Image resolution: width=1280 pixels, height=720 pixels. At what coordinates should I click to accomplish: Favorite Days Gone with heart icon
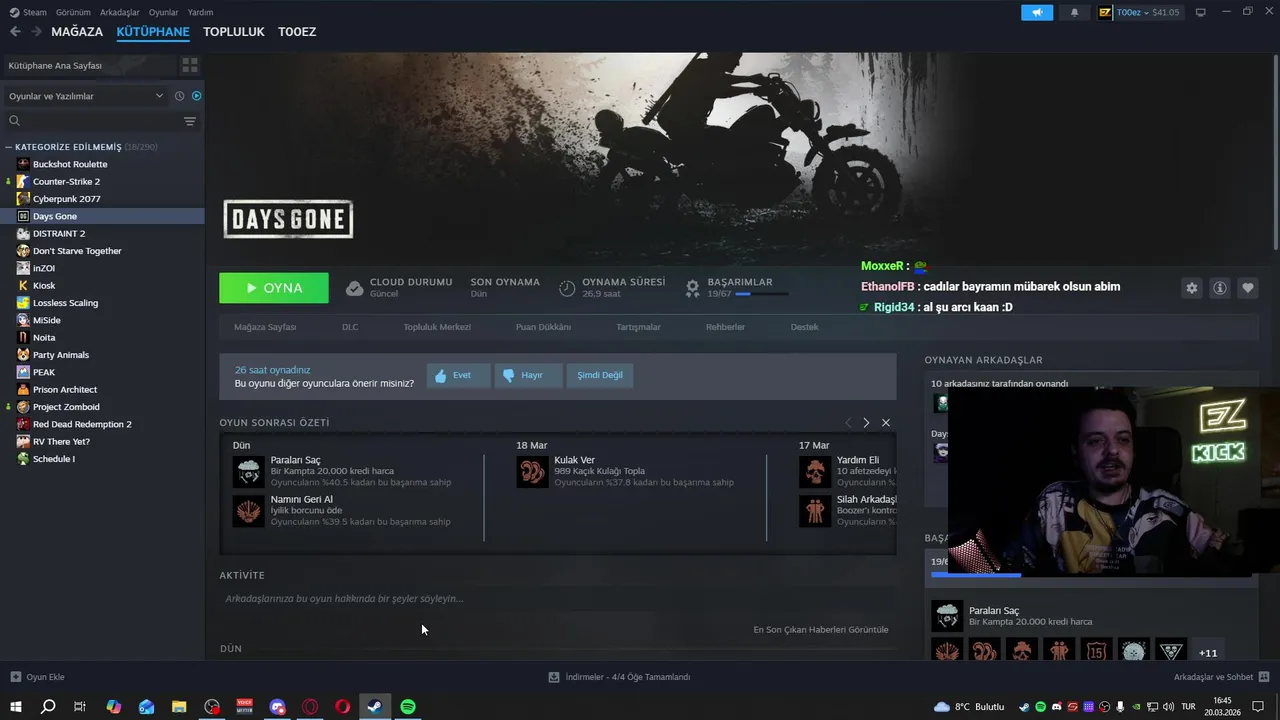click(x=1248, y=288)
